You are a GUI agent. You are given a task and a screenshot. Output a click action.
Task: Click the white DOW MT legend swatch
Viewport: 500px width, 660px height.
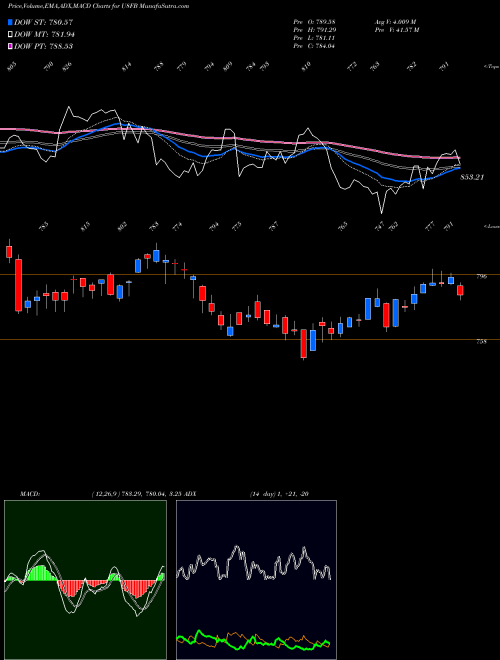(11, 34)
